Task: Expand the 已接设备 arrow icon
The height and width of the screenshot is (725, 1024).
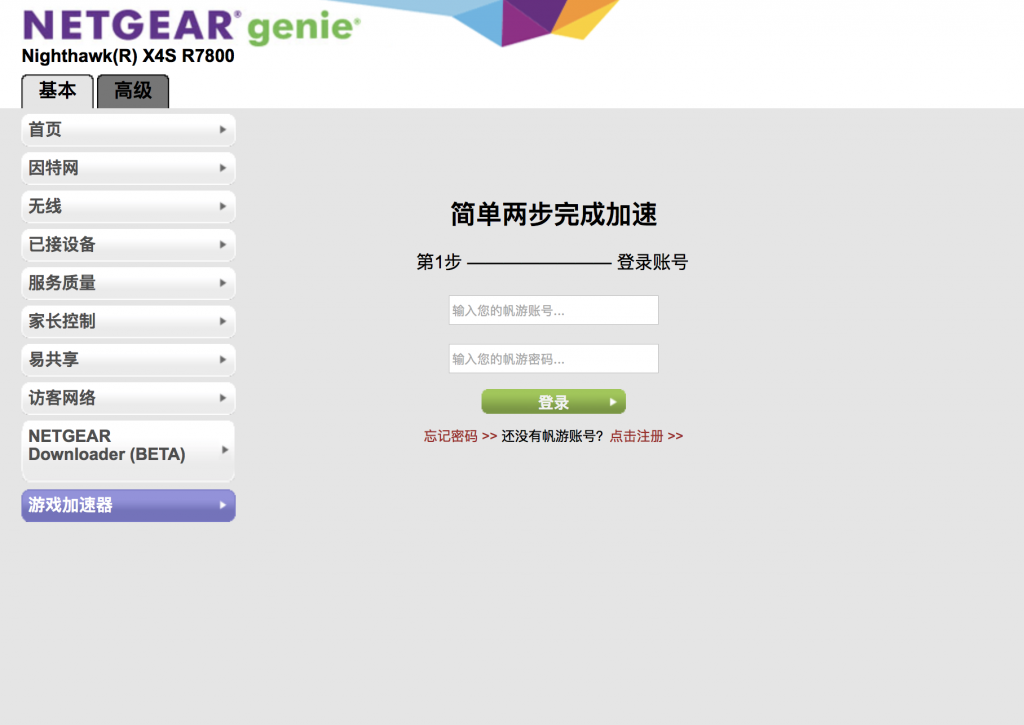Action: point(223,245)
